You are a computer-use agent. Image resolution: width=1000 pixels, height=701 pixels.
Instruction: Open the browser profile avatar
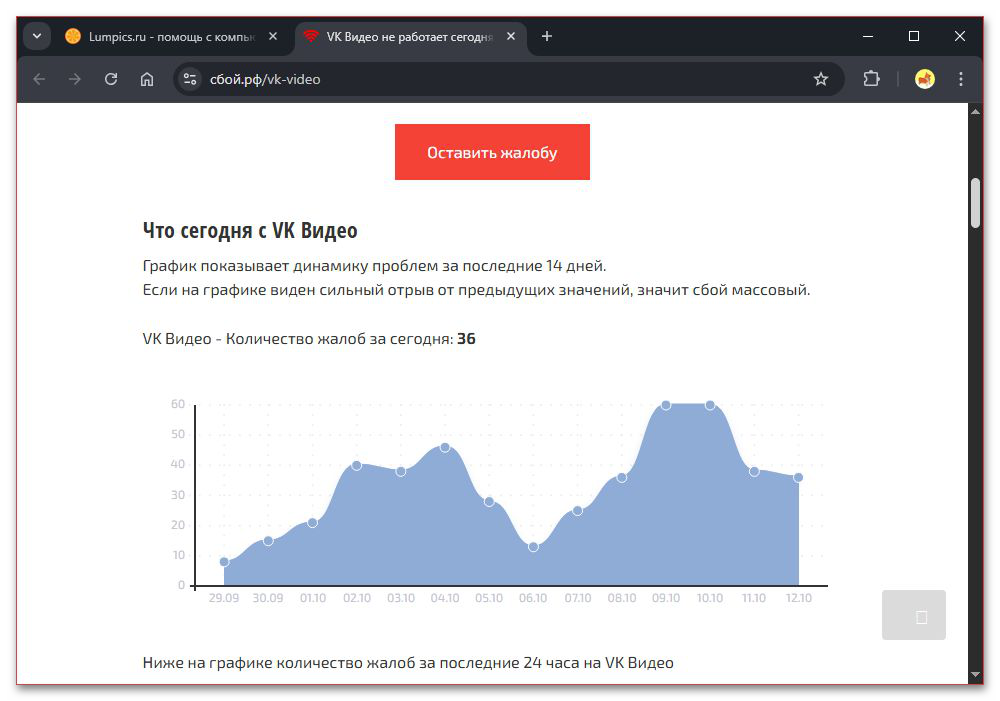925,79
